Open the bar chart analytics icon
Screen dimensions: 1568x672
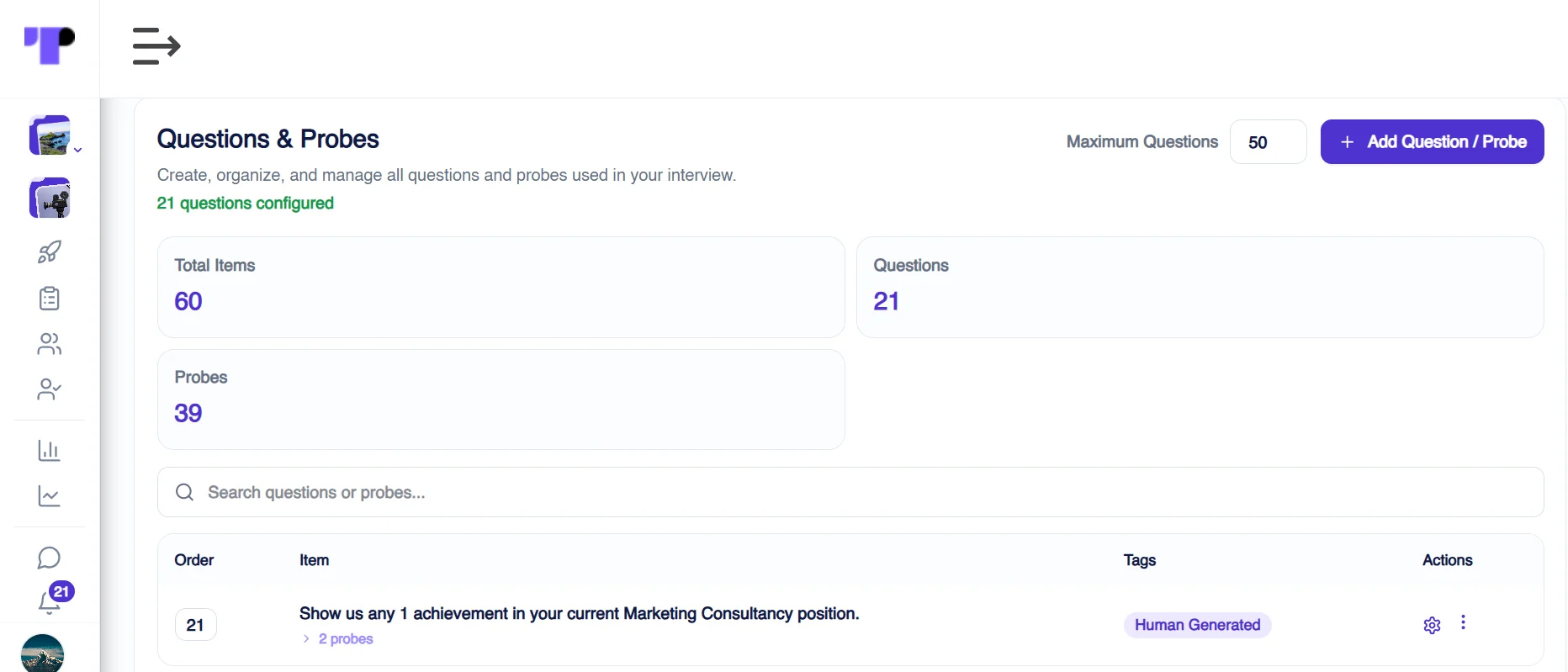(50, 451)
